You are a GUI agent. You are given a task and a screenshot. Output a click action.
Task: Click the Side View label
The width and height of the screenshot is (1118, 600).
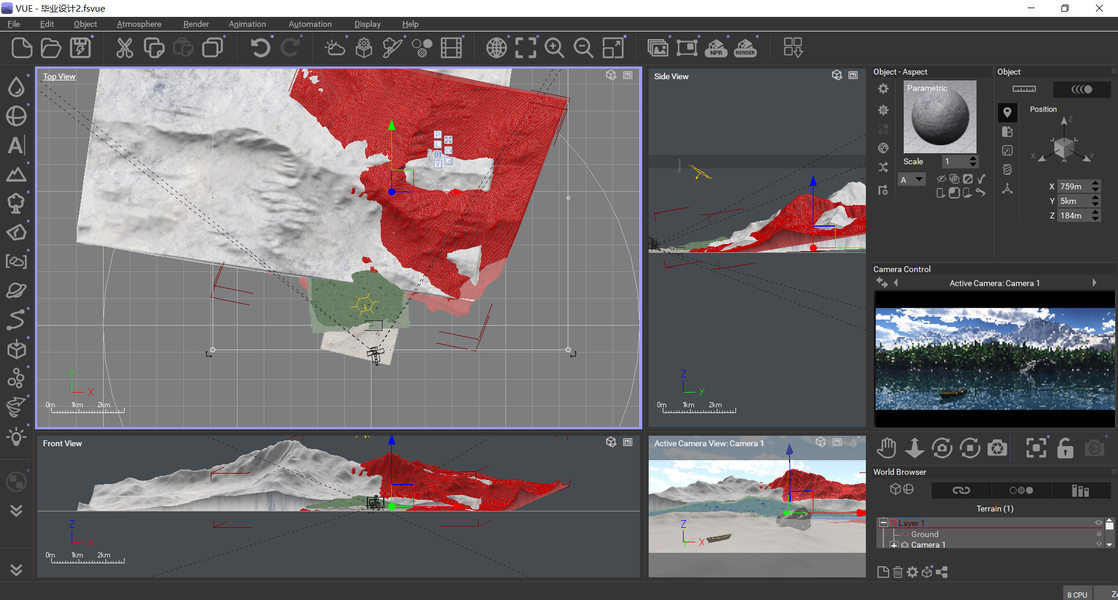point(672,76)
